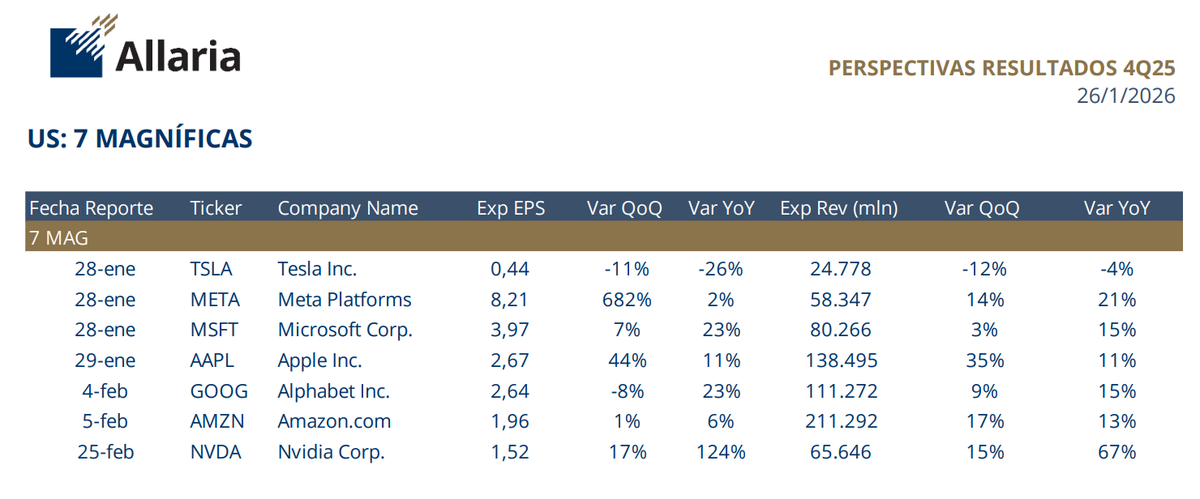Select the Company Name column header

pyautogui.click(x=347, y=208)
